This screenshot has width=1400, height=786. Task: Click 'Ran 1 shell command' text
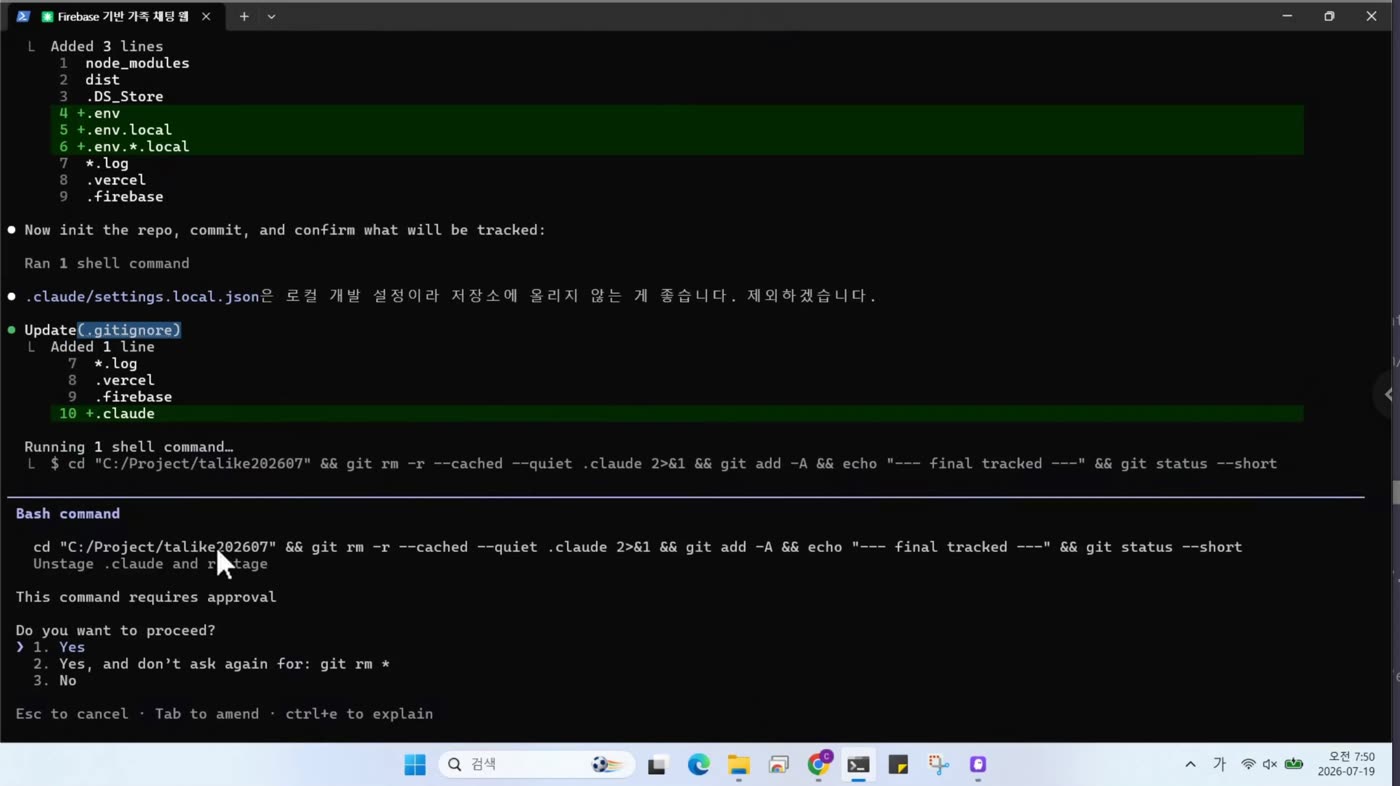107,264
